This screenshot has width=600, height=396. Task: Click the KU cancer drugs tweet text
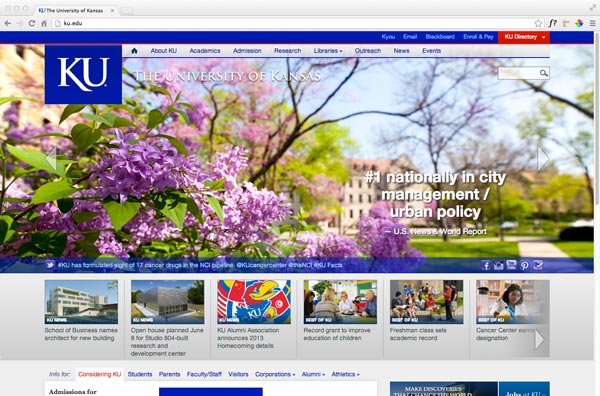pyautogui.click(x=200, y=265)
